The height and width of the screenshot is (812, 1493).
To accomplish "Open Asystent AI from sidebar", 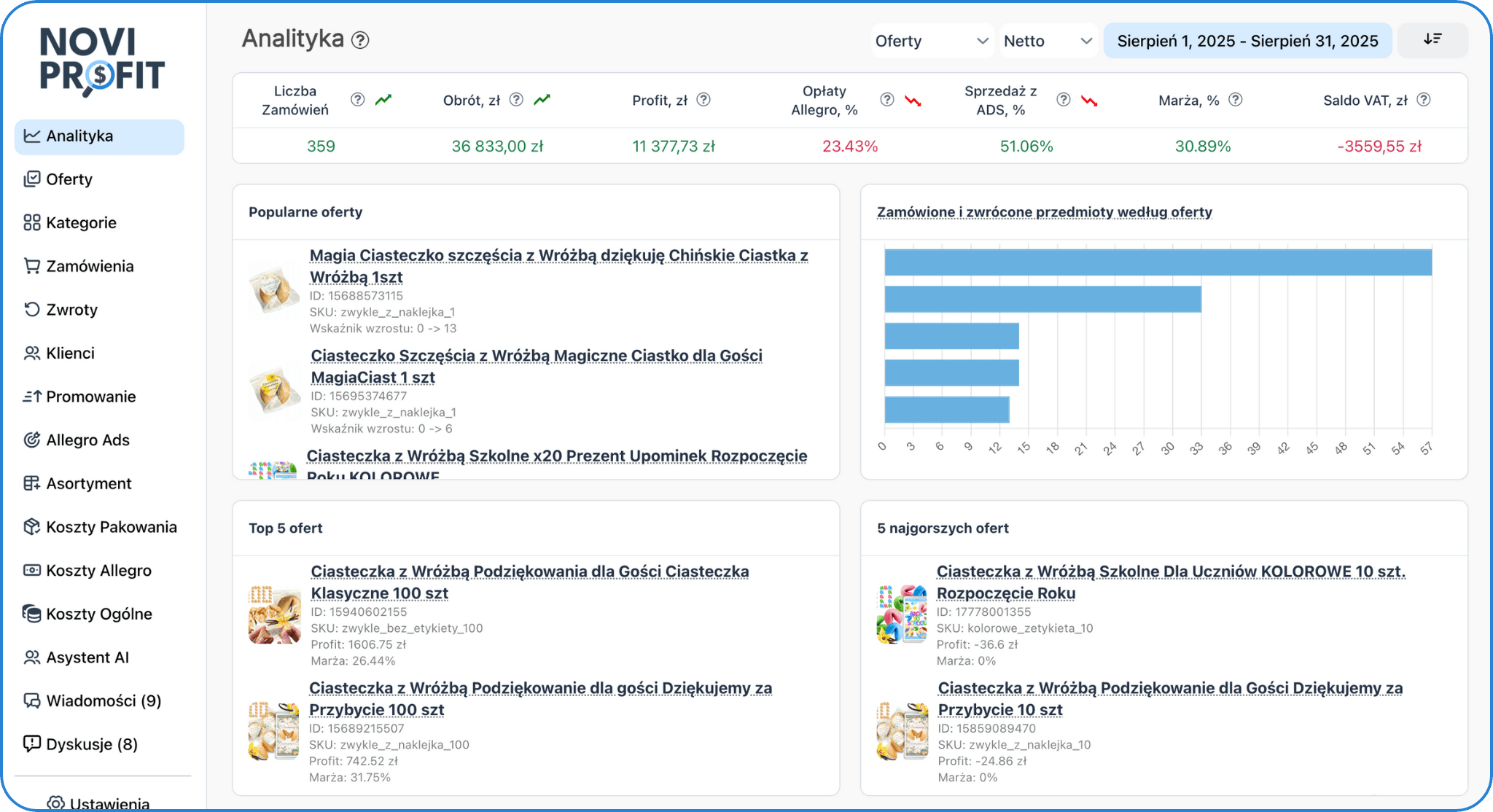I will pyautogui.click(x=87, y=657).
